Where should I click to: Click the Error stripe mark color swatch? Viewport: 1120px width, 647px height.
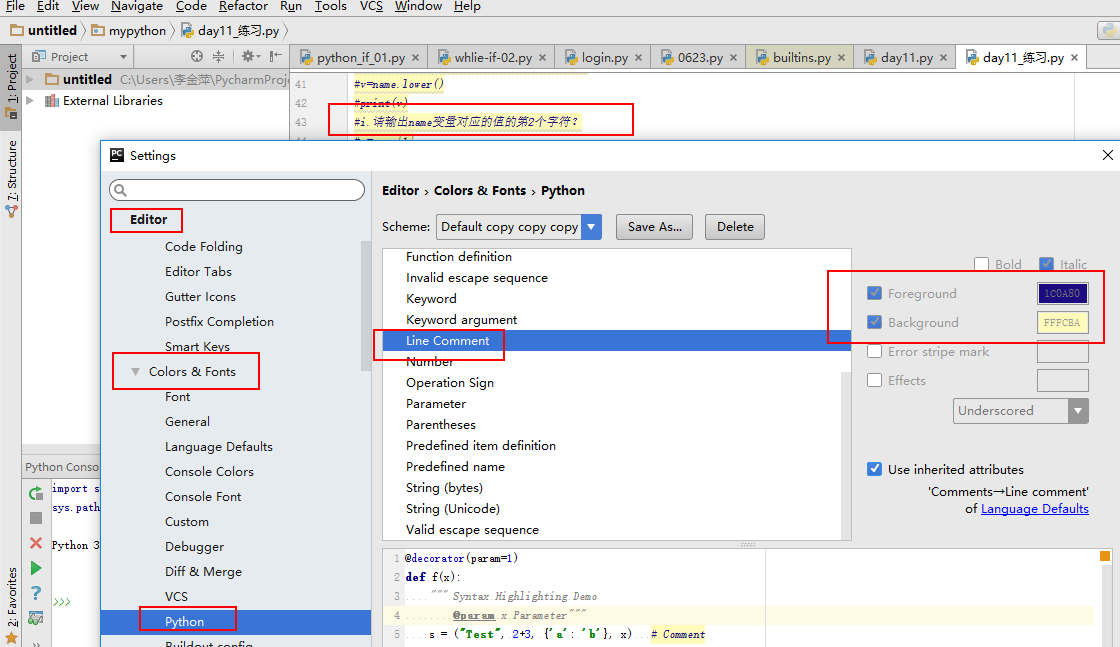point(1062,351)
